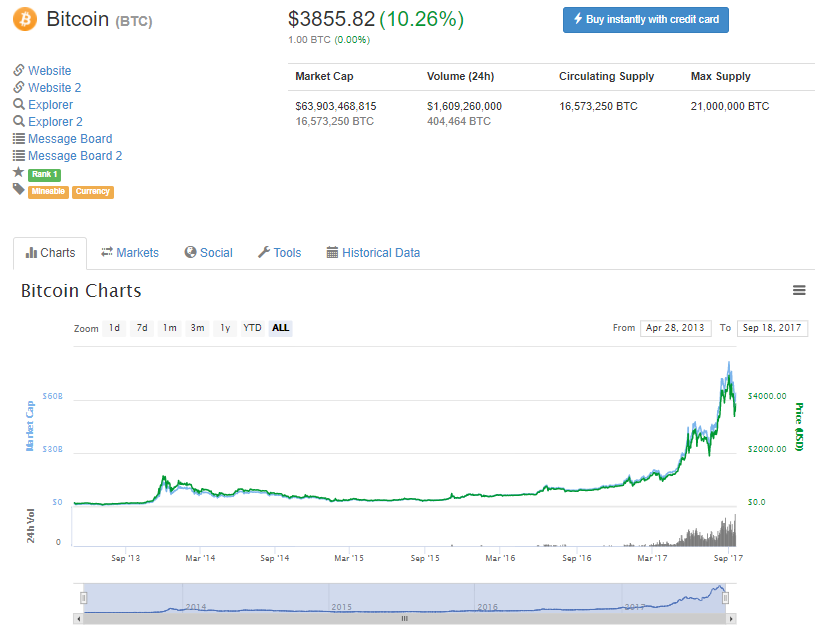Set chart zoom to ALL
This screenshot has width=821, height=634.
(x=280, y=328)
